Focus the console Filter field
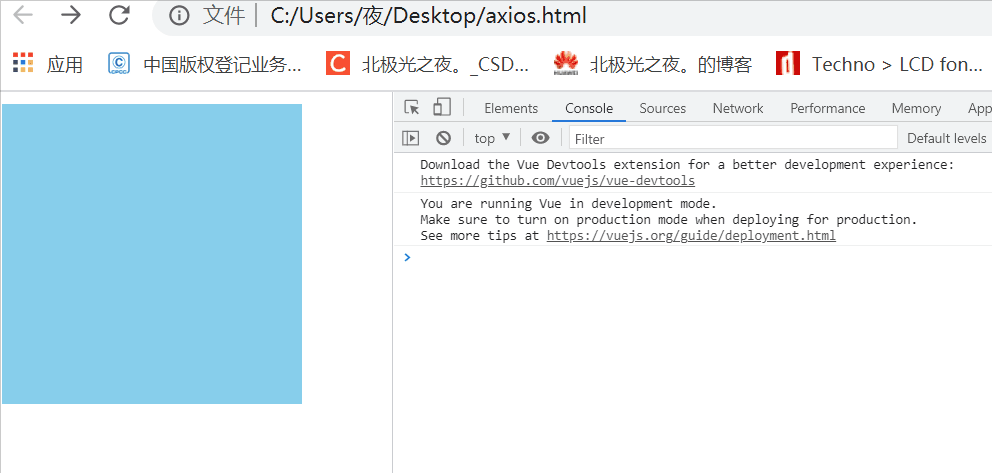The image size is (992, 473). 733,138
